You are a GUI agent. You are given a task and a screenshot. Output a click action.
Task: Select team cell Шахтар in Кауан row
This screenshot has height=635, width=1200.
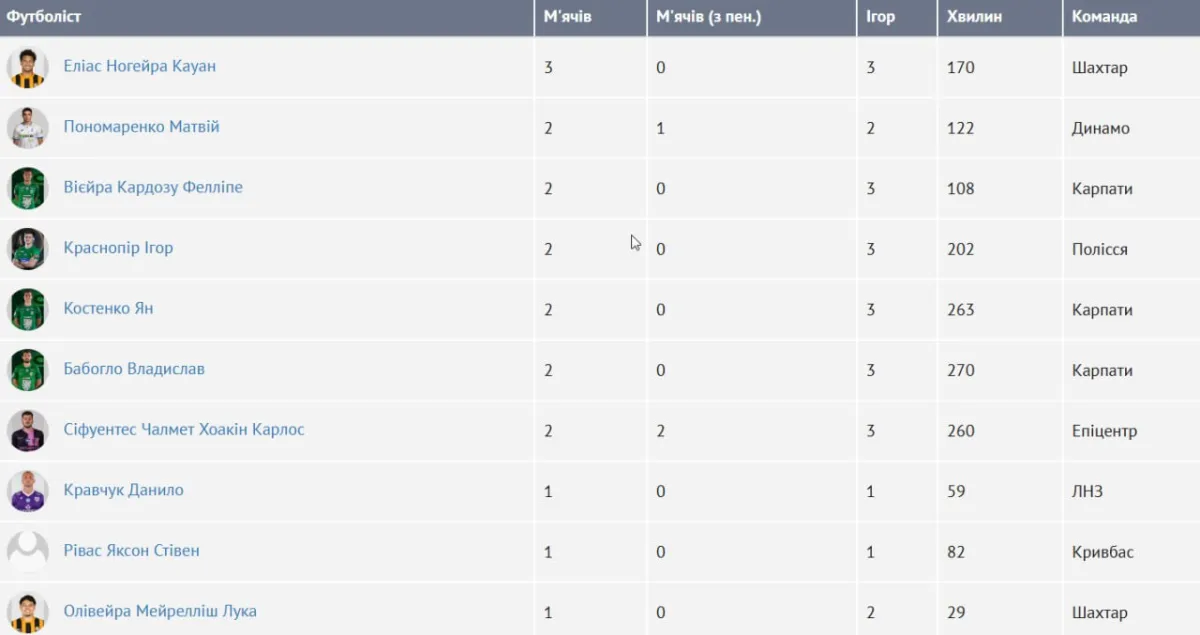tap(1099, 68)
